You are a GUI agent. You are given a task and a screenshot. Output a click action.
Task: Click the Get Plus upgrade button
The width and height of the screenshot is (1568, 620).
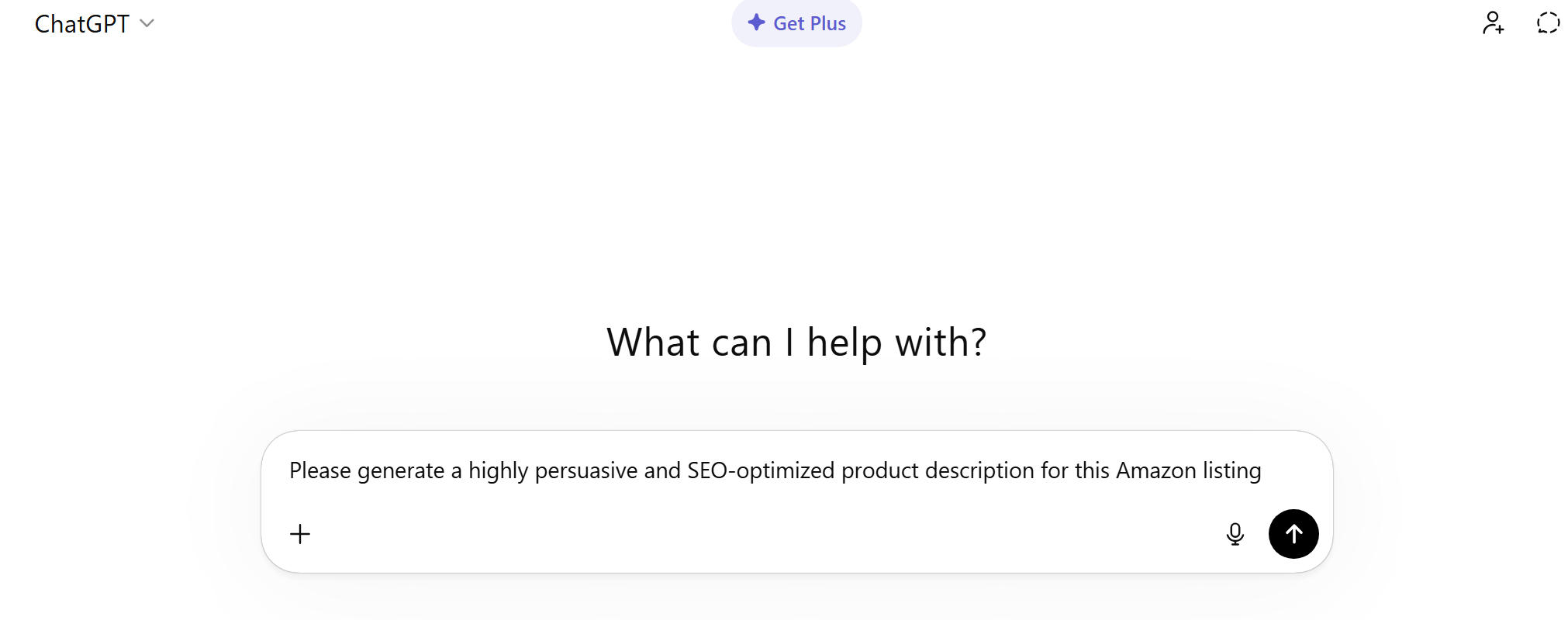[796, 23]
